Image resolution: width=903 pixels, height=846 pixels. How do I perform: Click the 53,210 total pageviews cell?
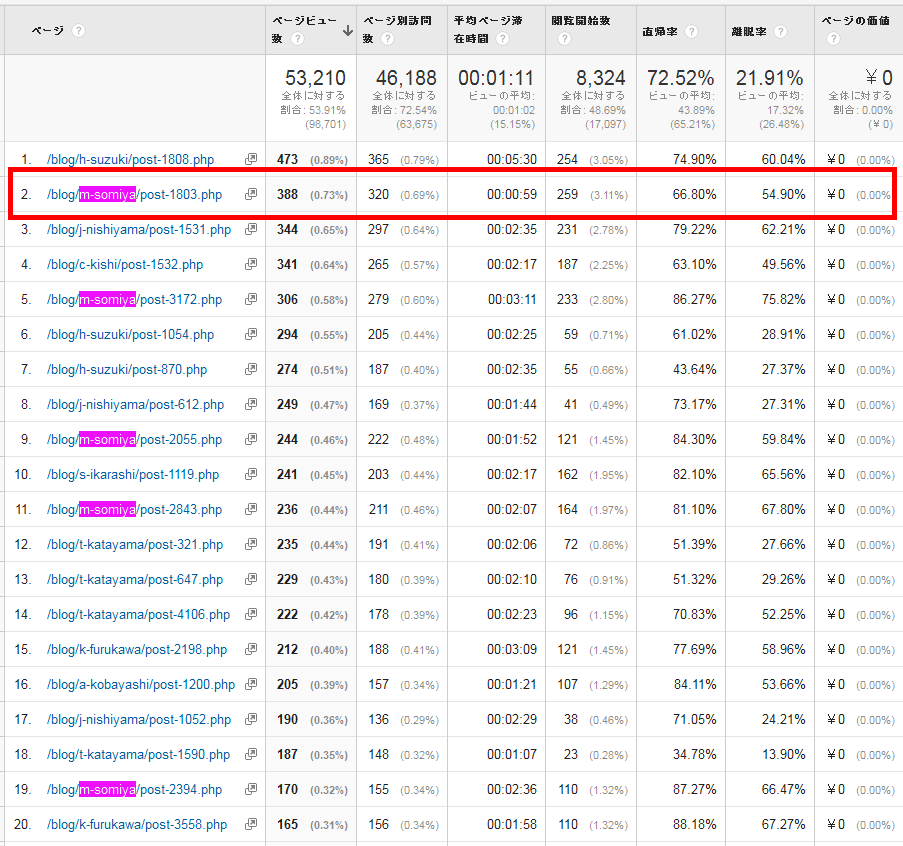tap(315, 78)
